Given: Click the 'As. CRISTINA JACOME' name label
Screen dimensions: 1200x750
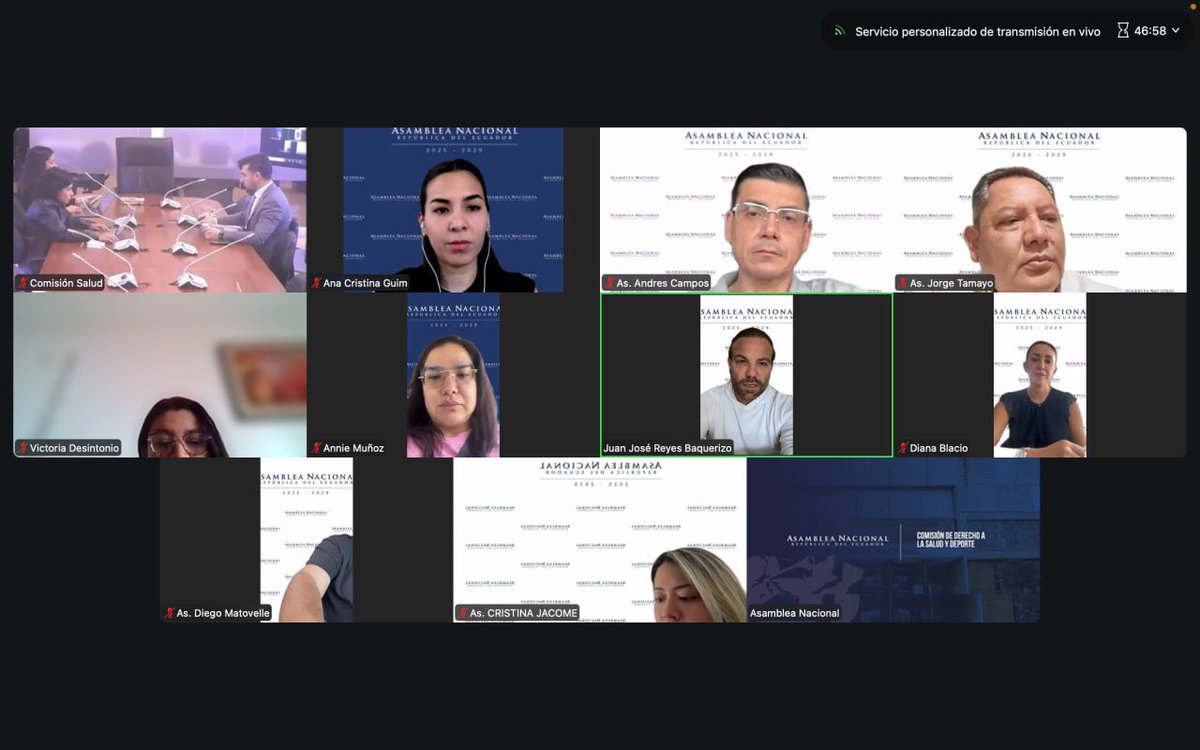Looking at the screenshot, I should click(524, 613).
